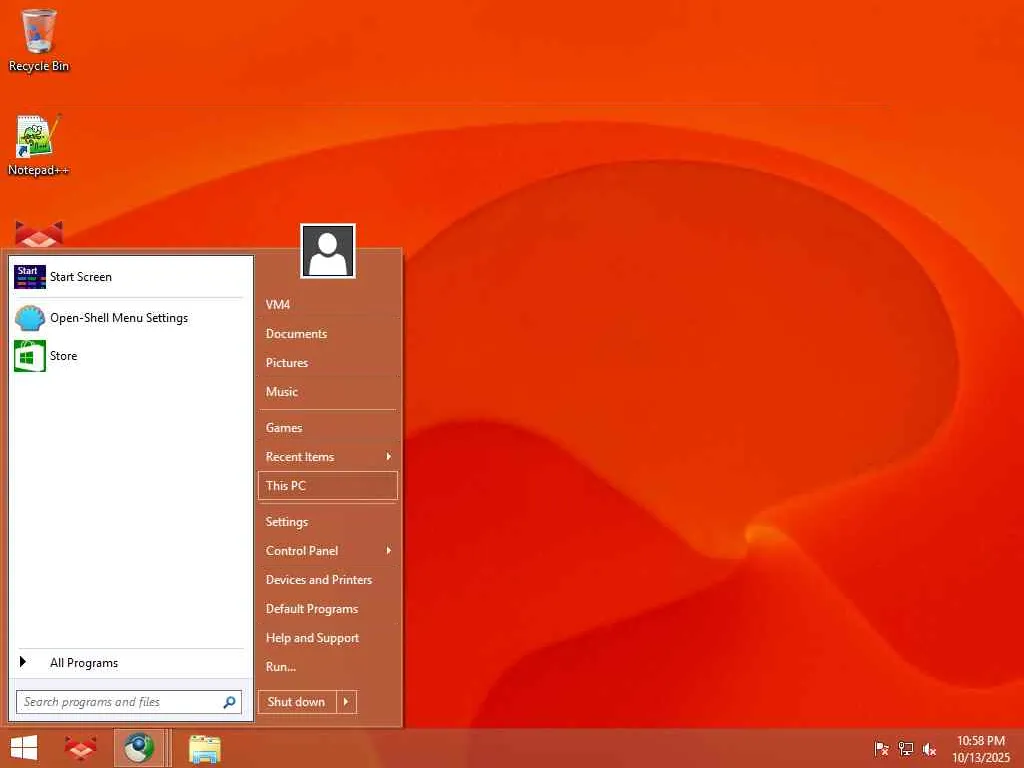1024x768 pixels.
Task: Click the Recent Items label
Action: 300,456
